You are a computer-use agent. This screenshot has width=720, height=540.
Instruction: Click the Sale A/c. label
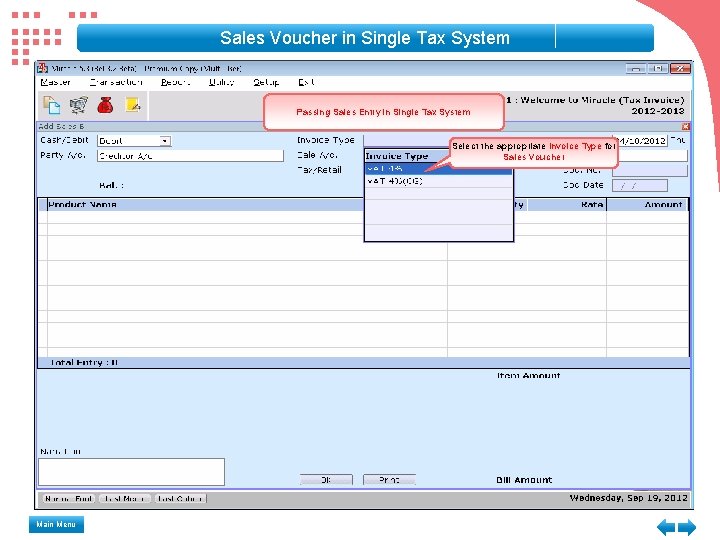(x=317, y=155)
